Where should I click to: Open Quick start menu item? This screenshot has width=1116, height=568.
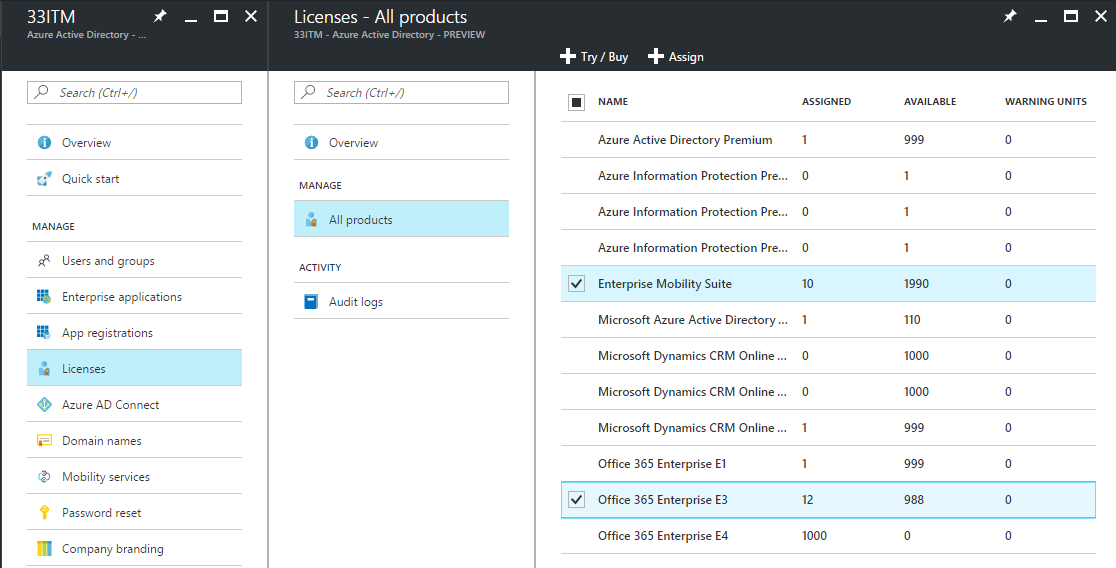point(135,179)
